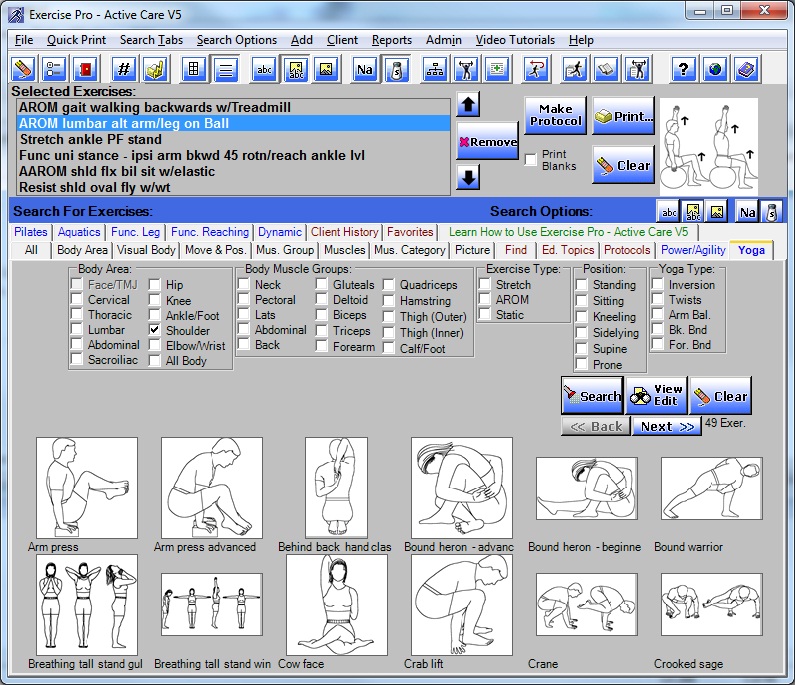Image resolution: width=795 pixels, height=685 pixels.
Task: Click the weightlifter toolbar icon
Action: [x=466, y=69]
